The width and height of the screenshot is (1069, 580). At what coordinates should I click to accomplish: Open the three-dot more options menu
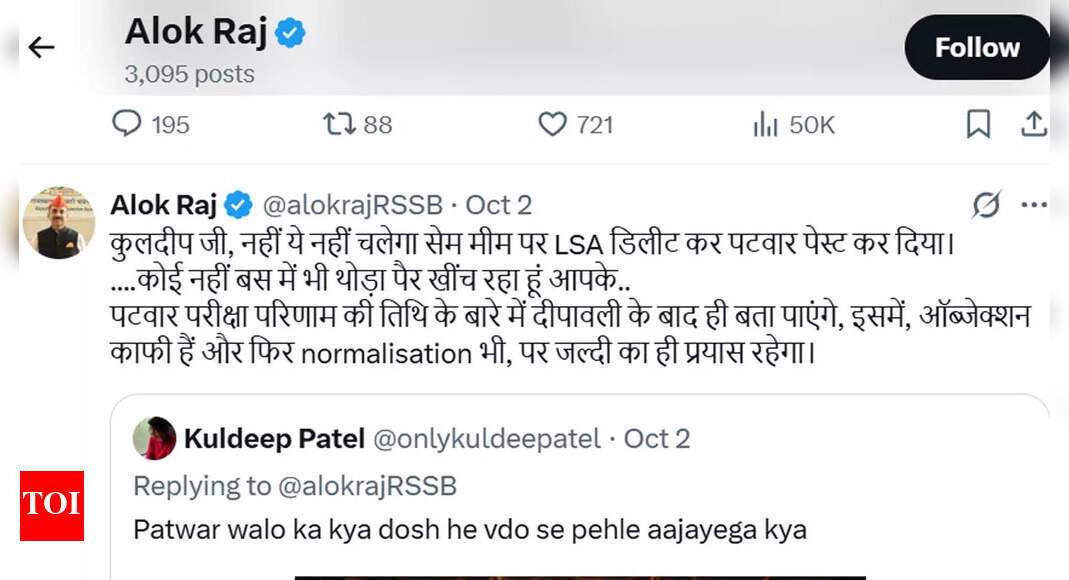point(1034,205)
